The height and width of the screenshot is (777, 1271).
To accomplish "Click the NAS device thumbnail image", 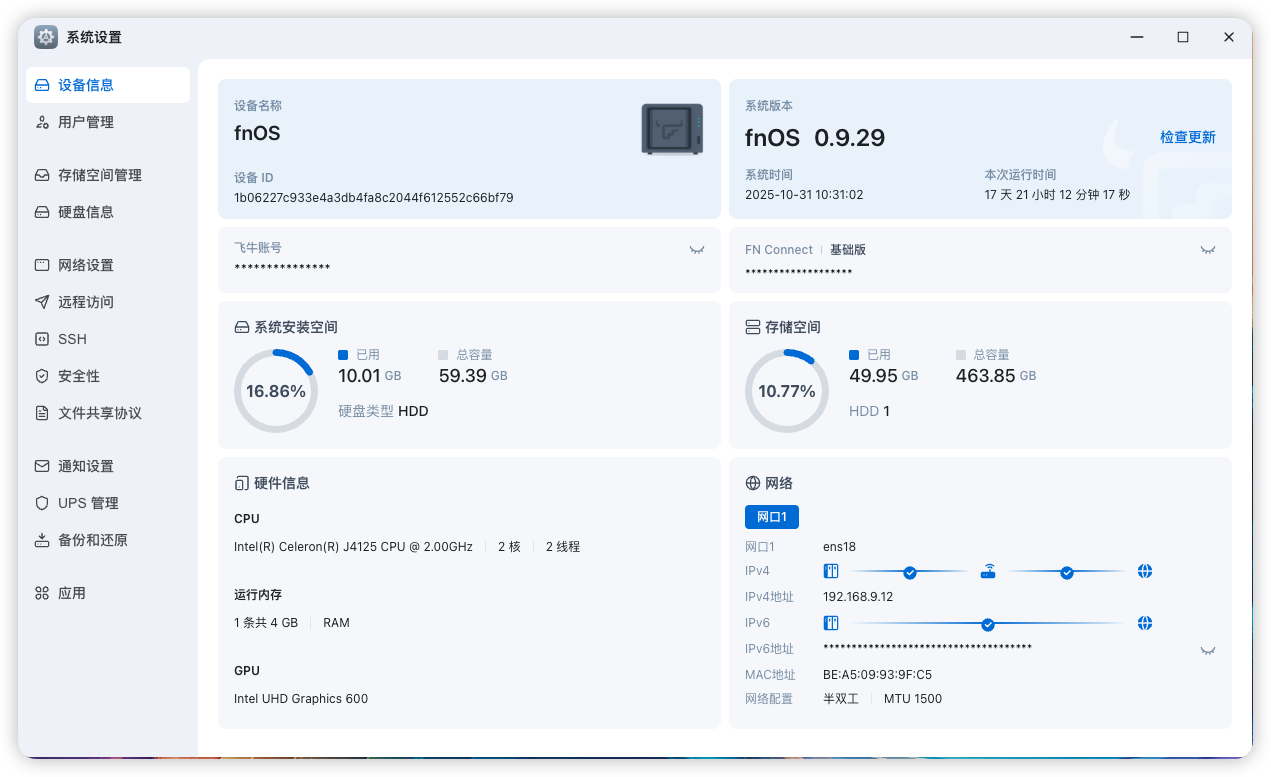I will pyautogui.click(x=672, y=129).
